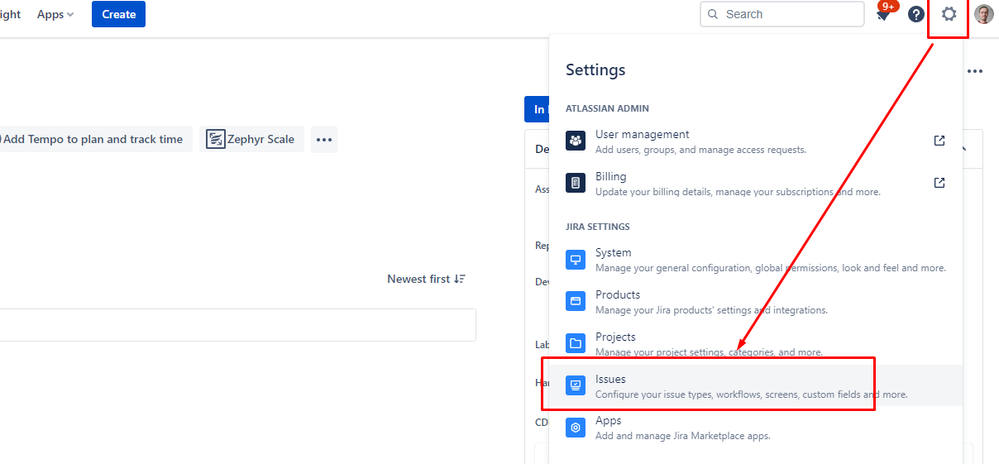Expand the Apps dropdown in top navigation
This screenshot has height=464, width=999.
pos(55,14)
